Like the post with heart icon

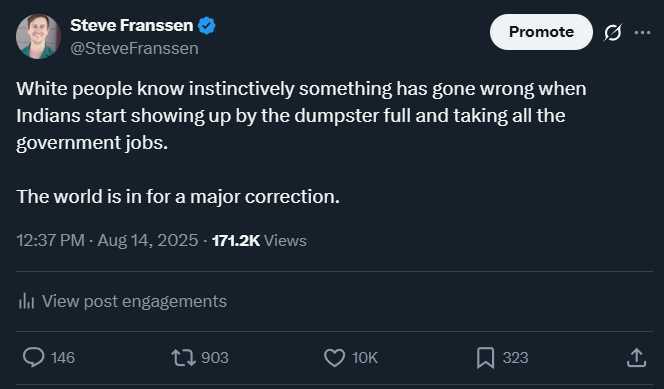pos(335,358)
